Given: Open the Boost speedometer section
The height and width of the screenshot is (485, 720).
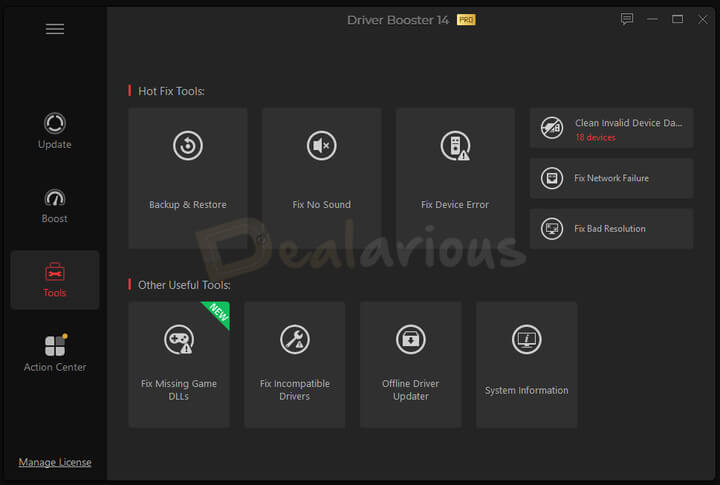Looking at the screenshot, I should pyautogui.click(x=55, y=206).
